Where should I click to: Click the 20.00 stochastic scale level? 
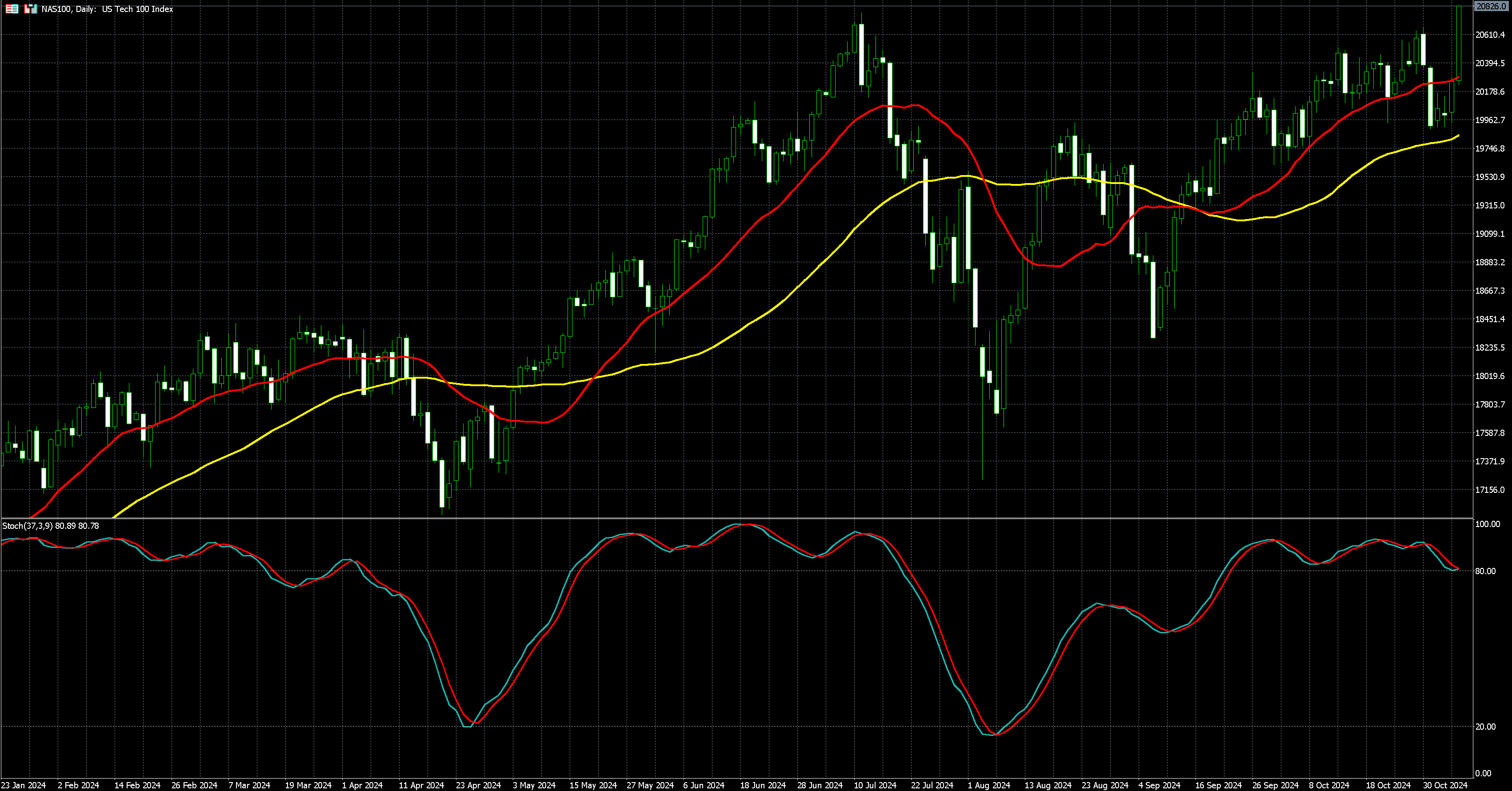[x=1486, y=727]
